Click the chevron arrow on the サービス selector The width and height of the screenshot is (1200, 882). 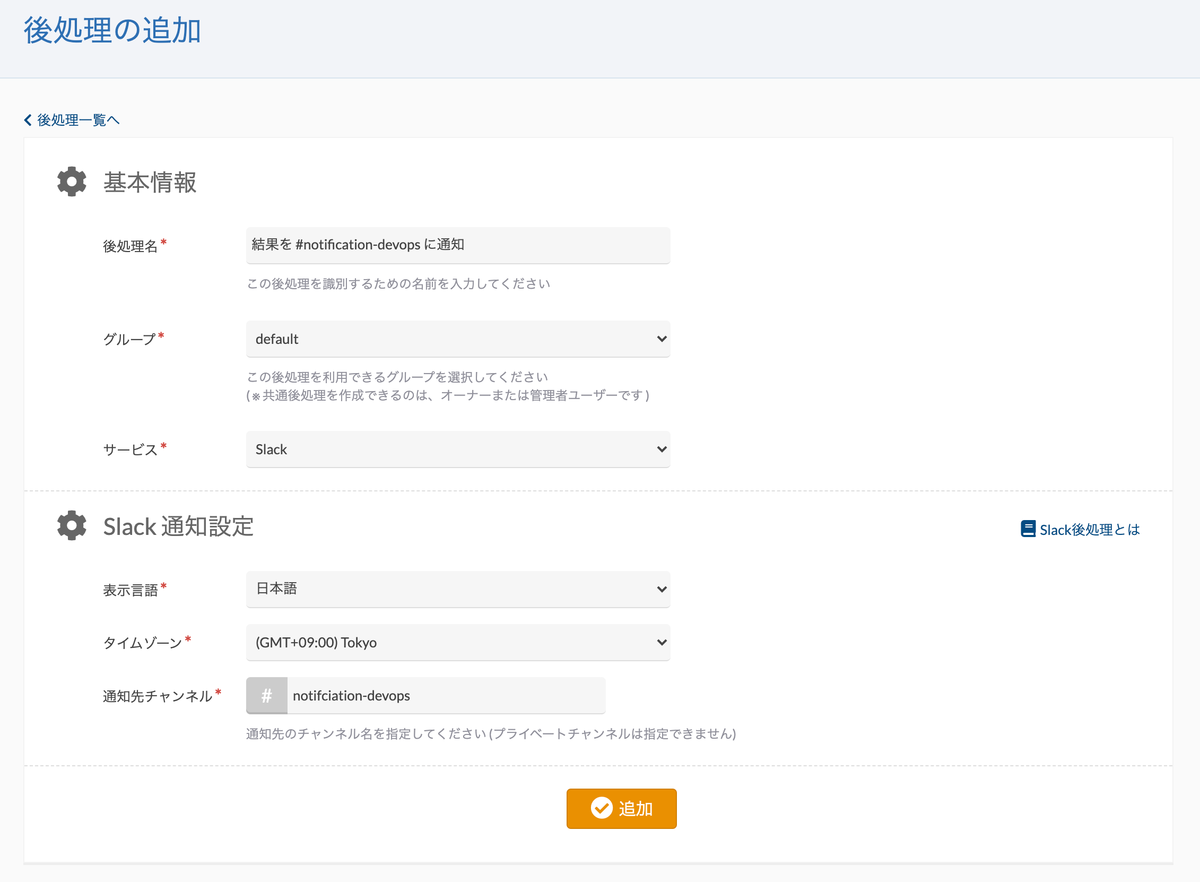click(x=661, y=449)
